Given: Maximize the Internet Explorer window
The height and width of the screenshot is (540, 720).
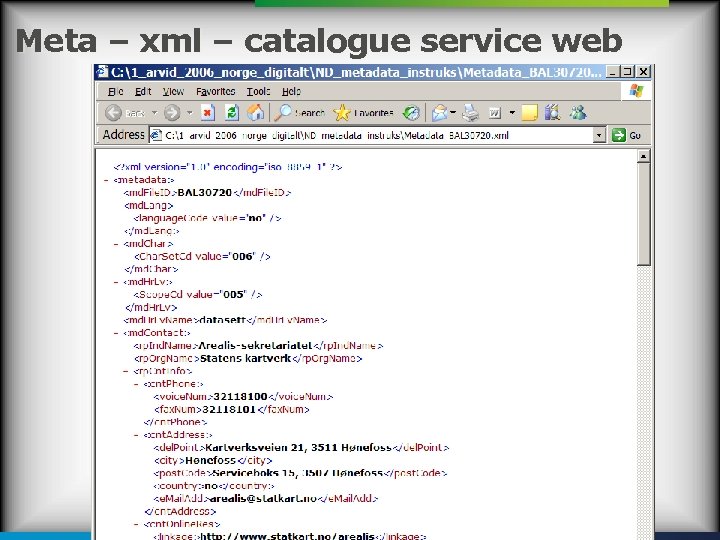Looking at the screenshot, I should pyautogui.click(x=627, y=72).
